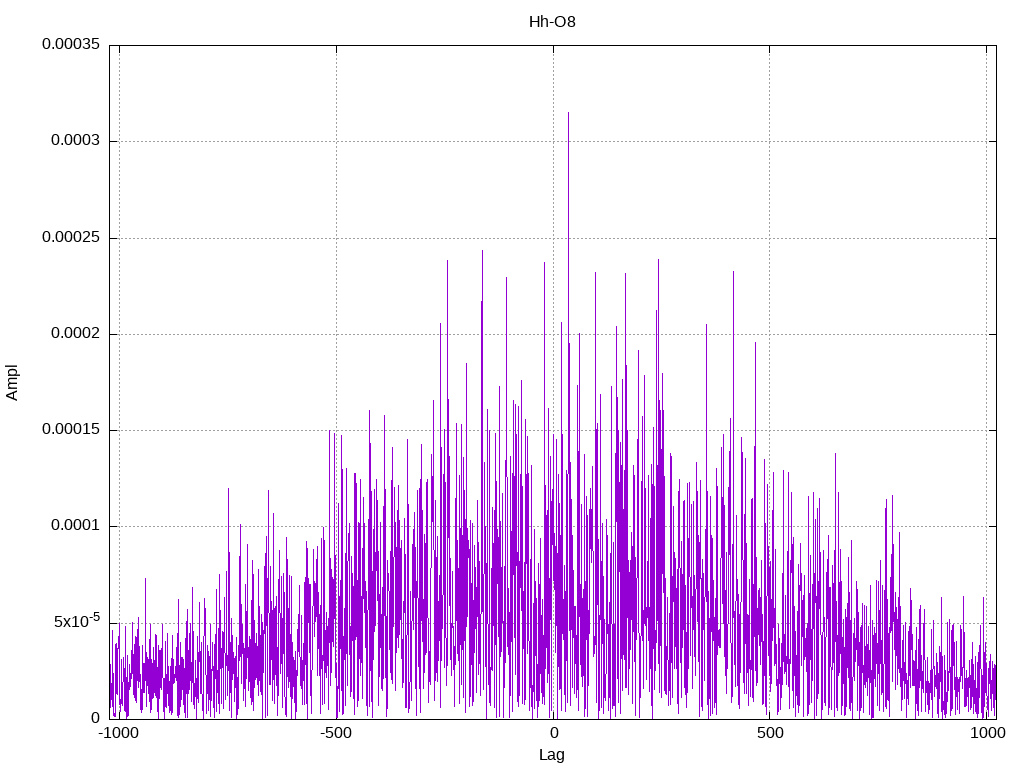Click the x-axis value "500"
This screenshot has height=768, width=1024.
pos(770,733)
